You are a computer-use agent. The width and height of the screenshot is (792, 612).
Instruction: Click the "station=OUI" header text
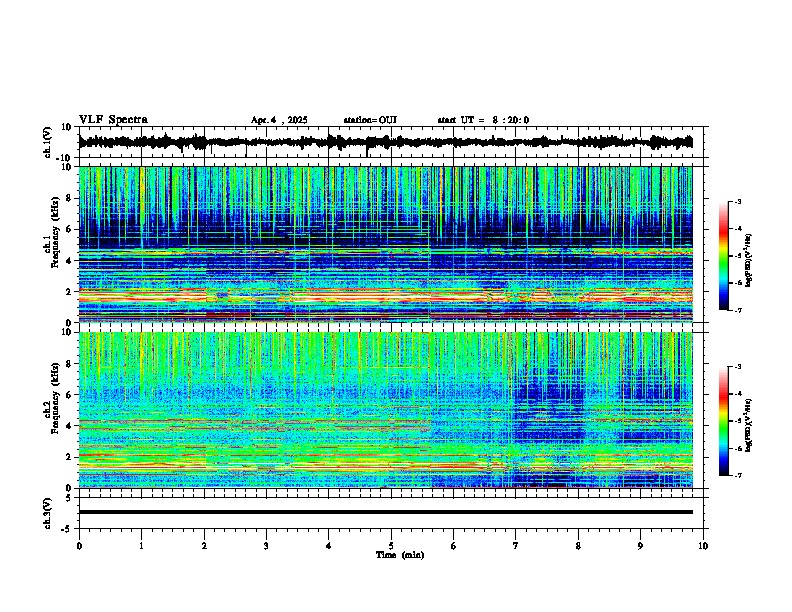tap(370, 120)
